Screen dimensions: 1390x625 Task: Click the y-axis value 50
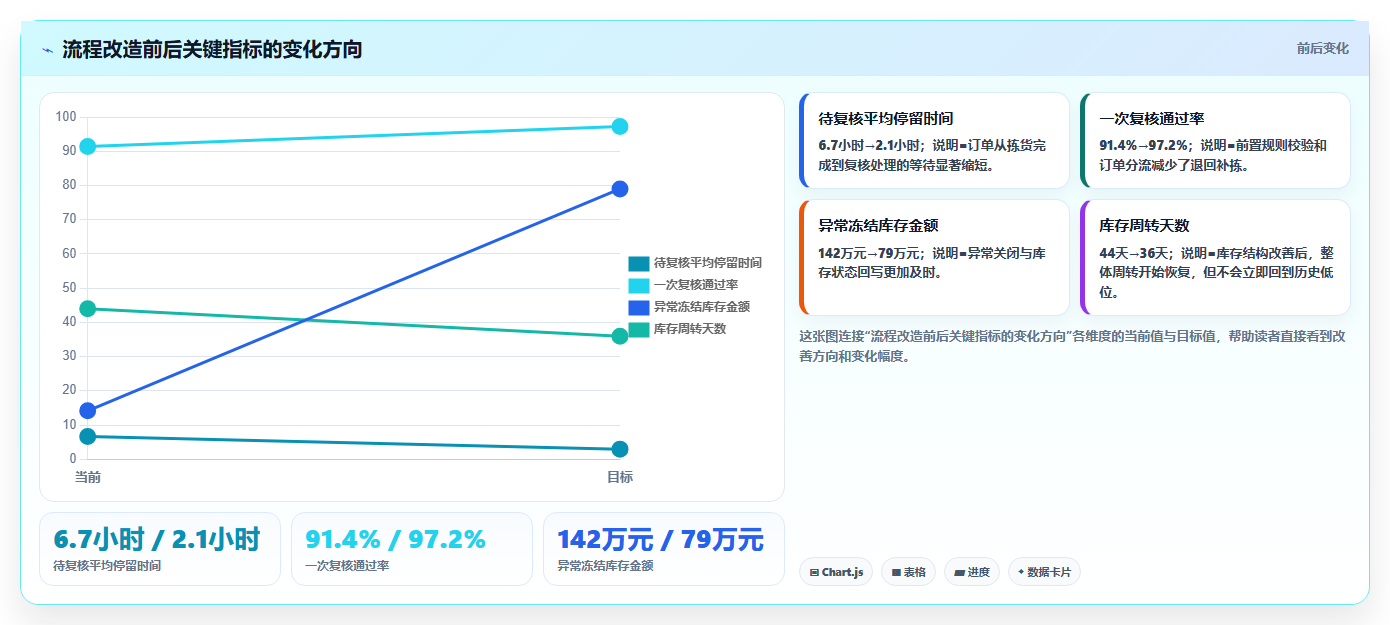coord(69,288)
